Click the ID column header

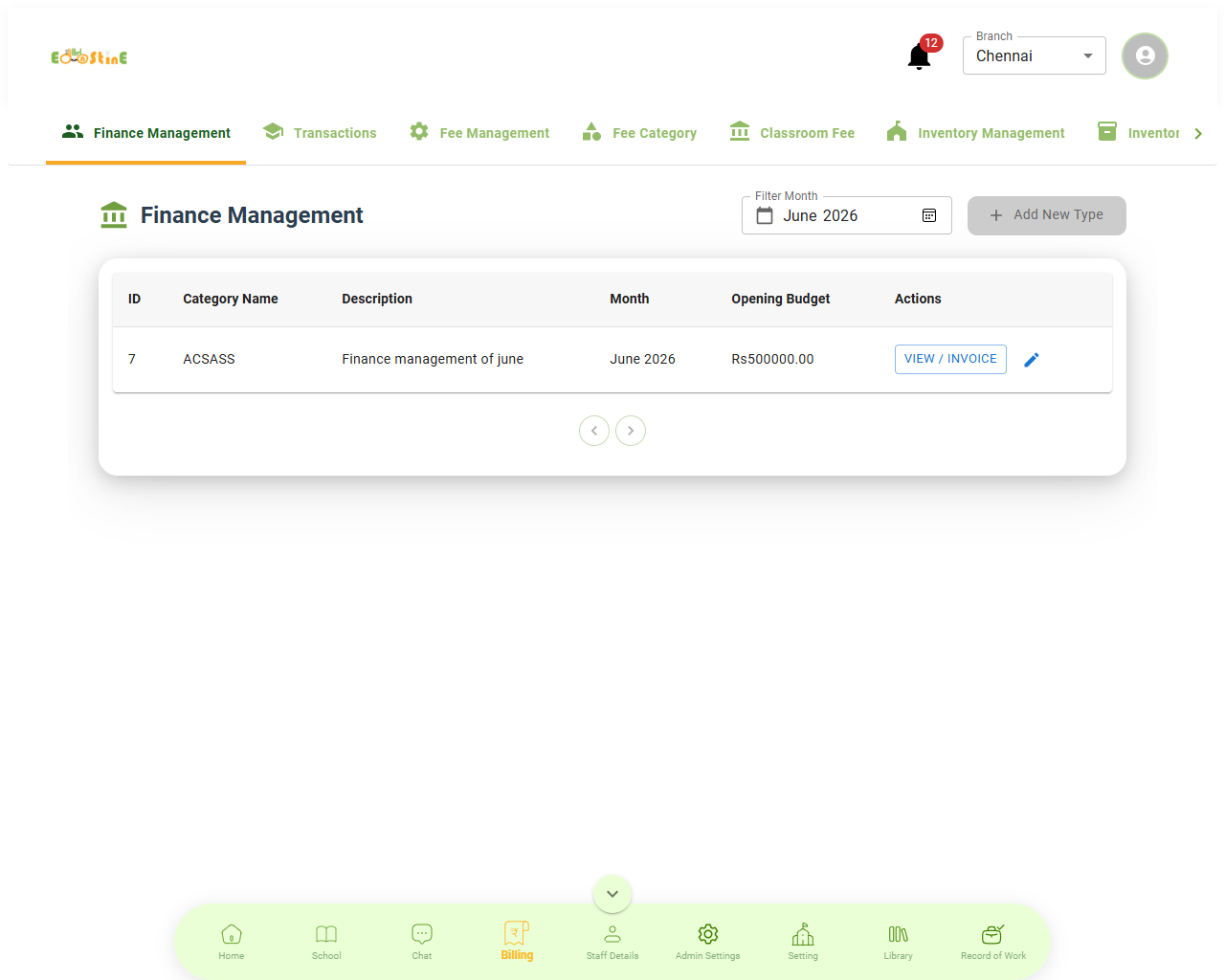pos(134,299)
